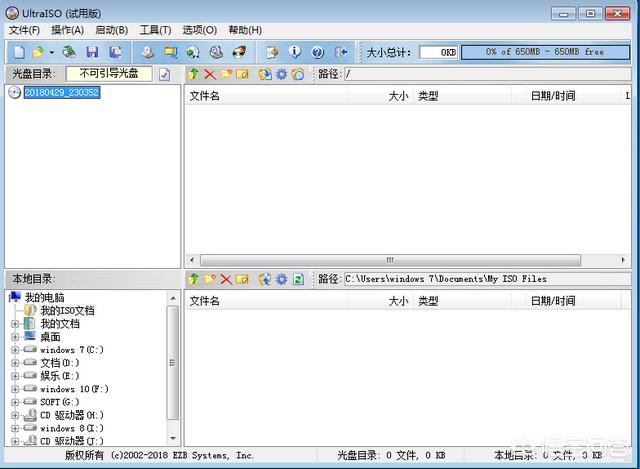This screenshot has width=640, height=469.
Task: Click the disc file list horizontal scrollbar thumb
Action: coord(390,260)
